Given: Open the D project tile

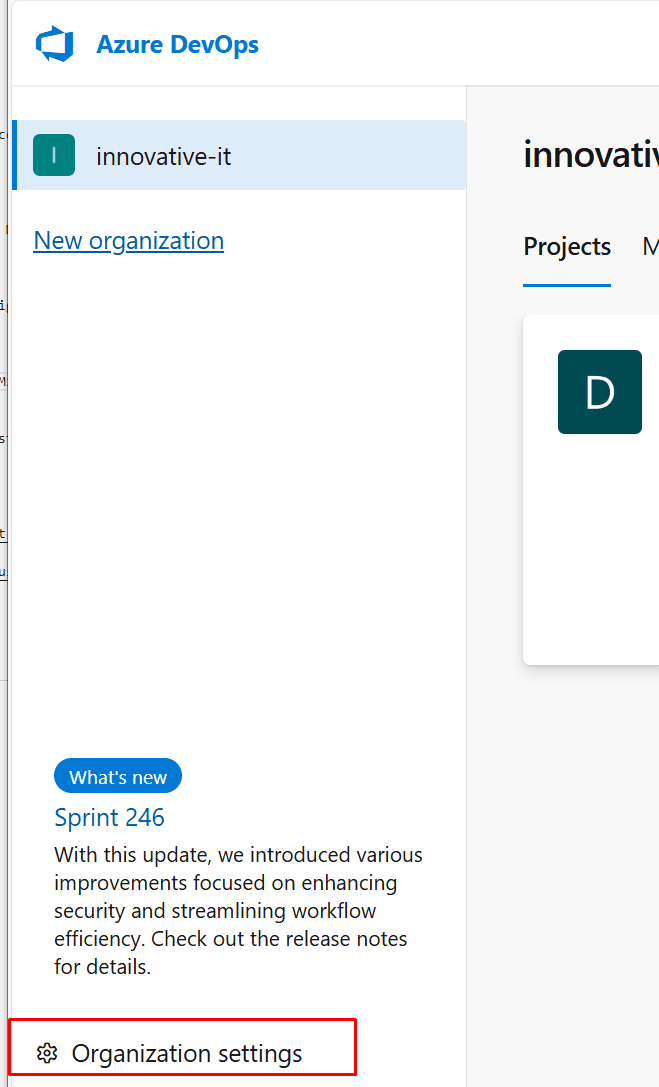Looking at the screenshot, I should 599,392.
